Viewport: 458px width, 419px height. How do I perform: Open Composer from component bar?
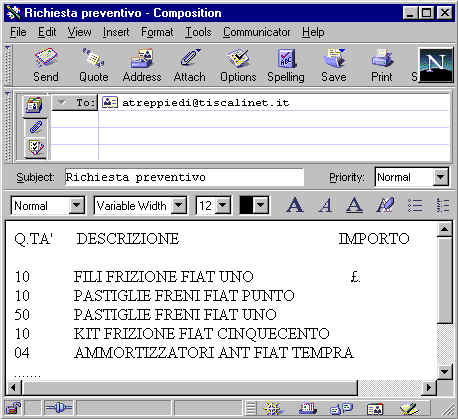(x=409, y=408)
